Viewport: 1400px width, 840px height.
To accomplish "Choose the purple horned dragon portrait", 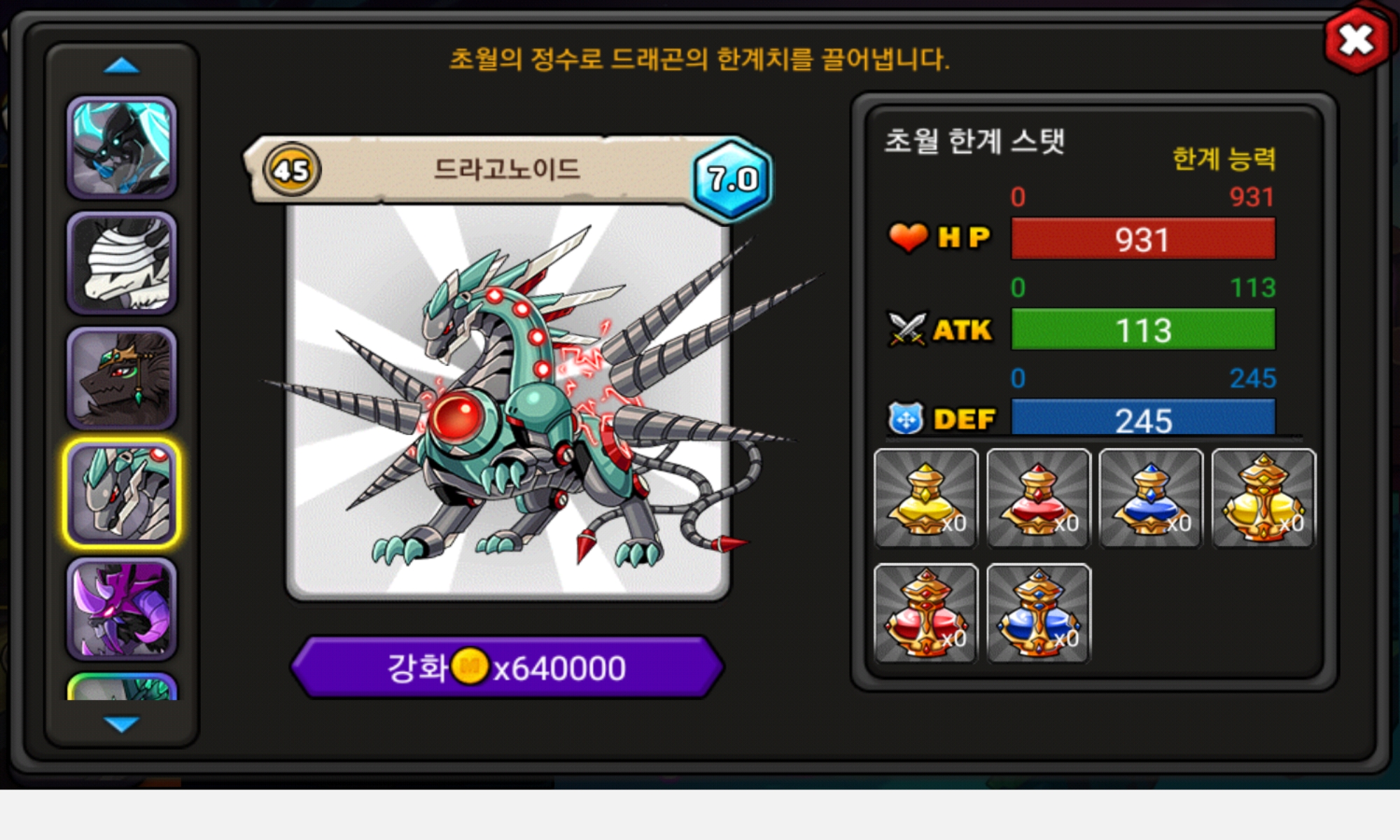I will [122, 609].
